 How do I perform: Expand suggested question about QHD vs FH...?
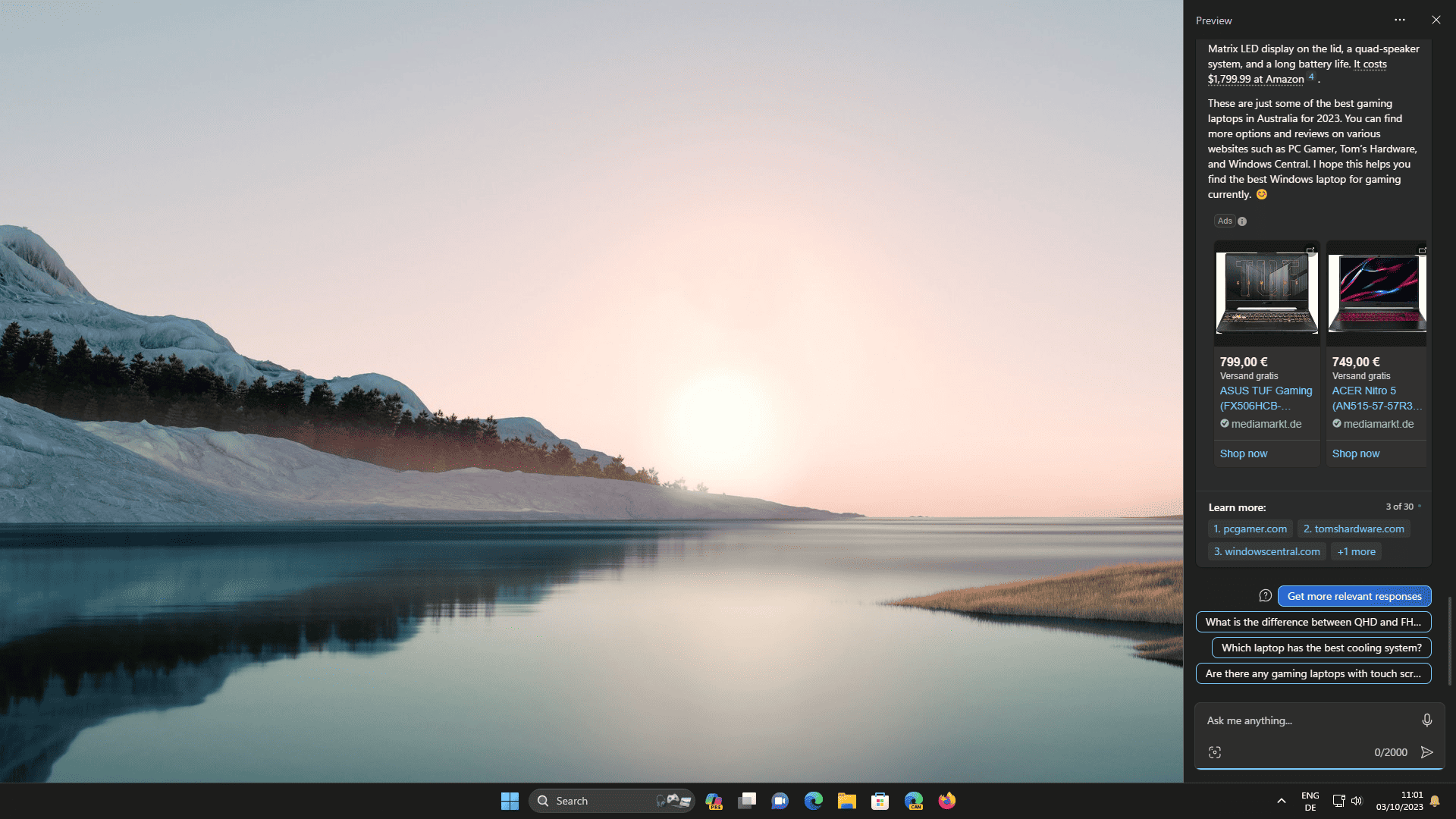[1312, 621]
